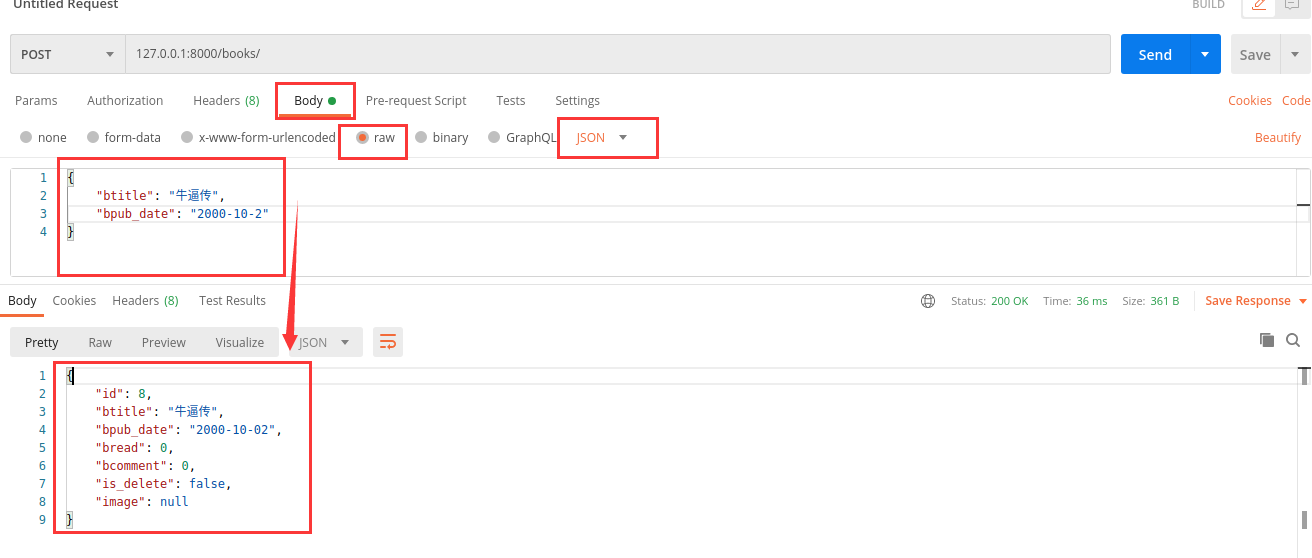This screenshot has width=1312, height=558.
Task: Open the Save options dropdown arrow
Action: (x=1296, y=54)
